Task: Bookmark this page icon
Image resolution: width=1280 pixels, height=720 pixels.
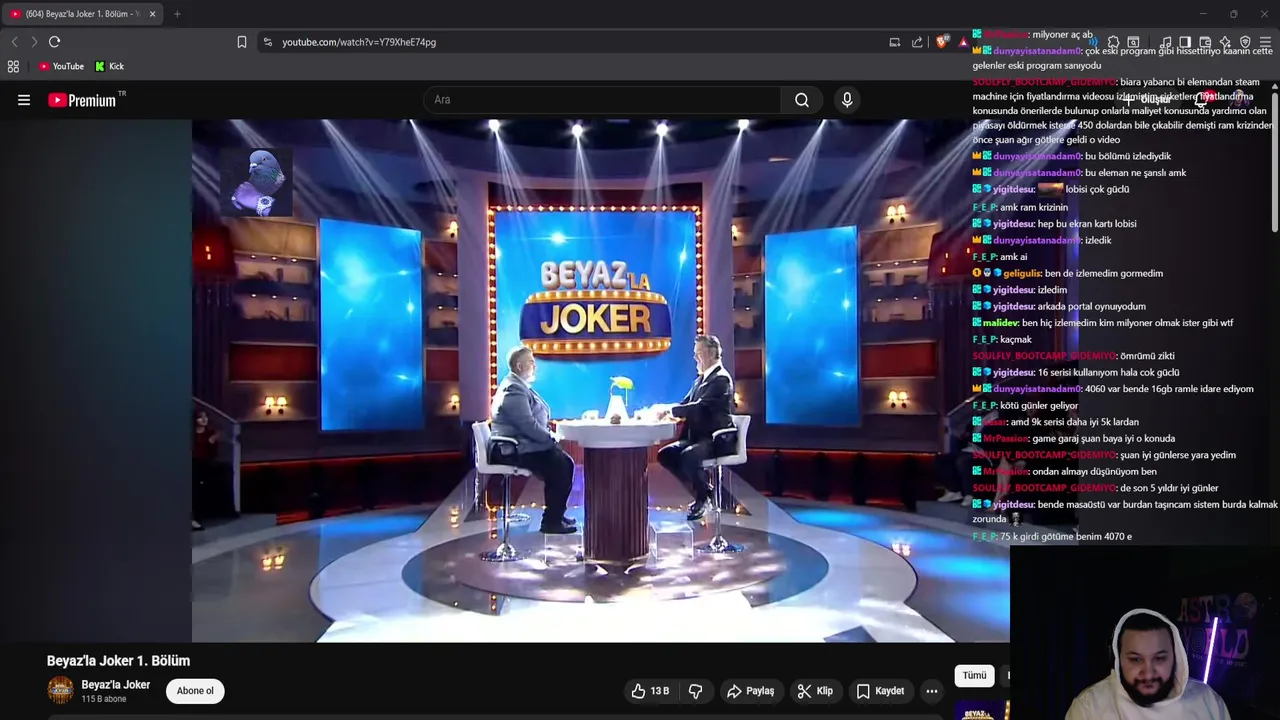Action: [241, 42]
